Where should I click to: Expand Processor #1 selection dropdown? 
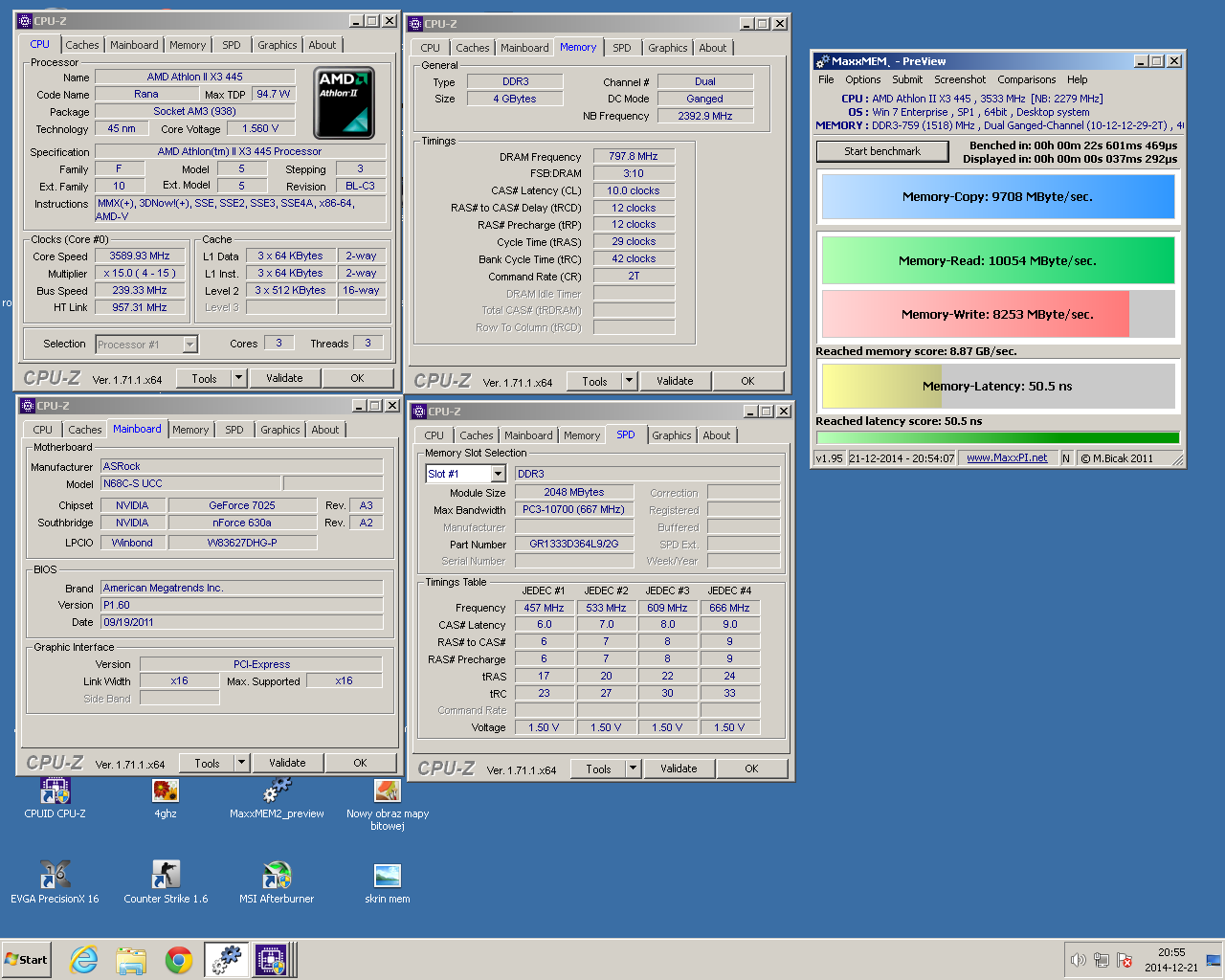point(190,345)
